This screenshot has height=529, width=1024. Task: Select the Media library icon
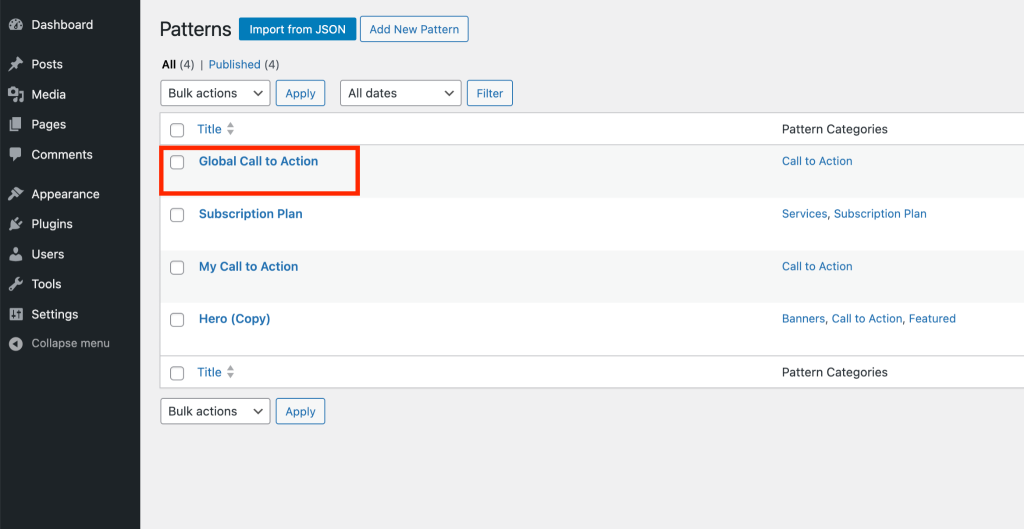[x=16, y=95]
